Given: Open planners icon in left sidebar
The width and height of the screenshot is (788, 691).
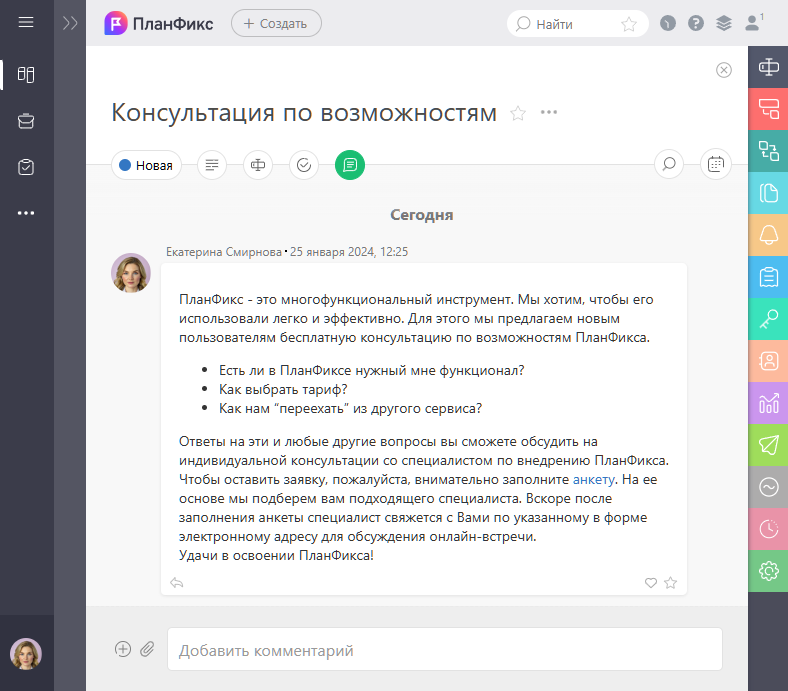Looking at the screenshot, I should click(26, 75).
